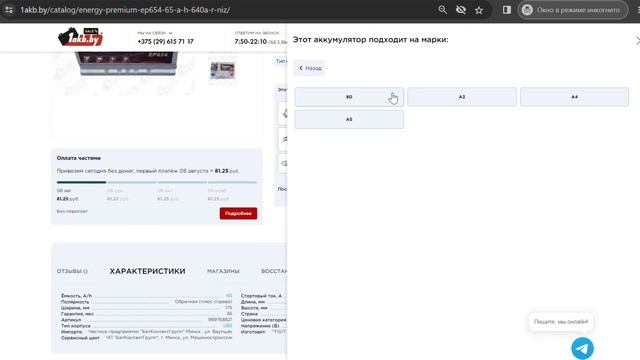
Task: Open the browser side panel icon
Action: click(507, 10)
